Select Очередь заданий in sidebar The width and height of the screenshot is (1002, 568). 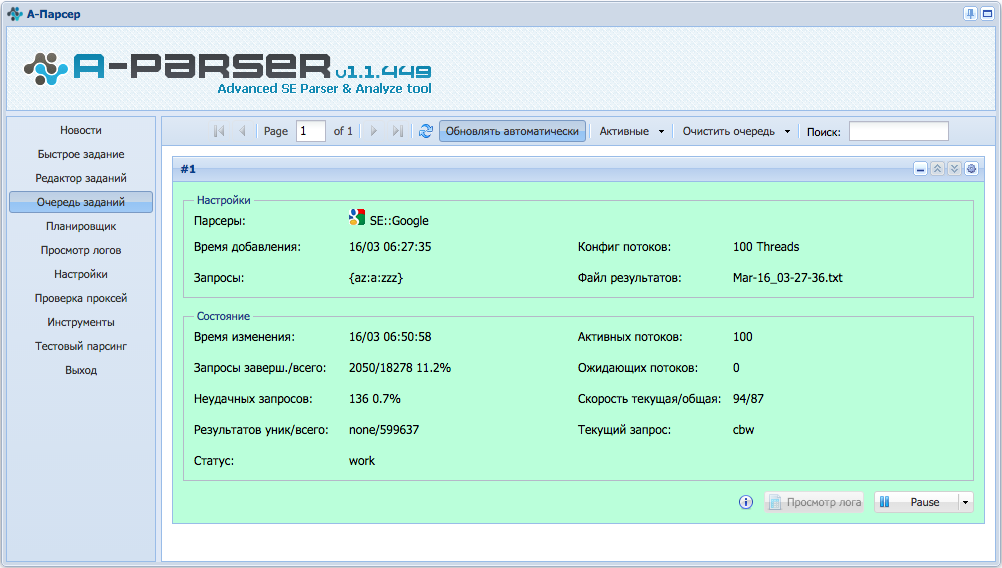click(81, 202)
